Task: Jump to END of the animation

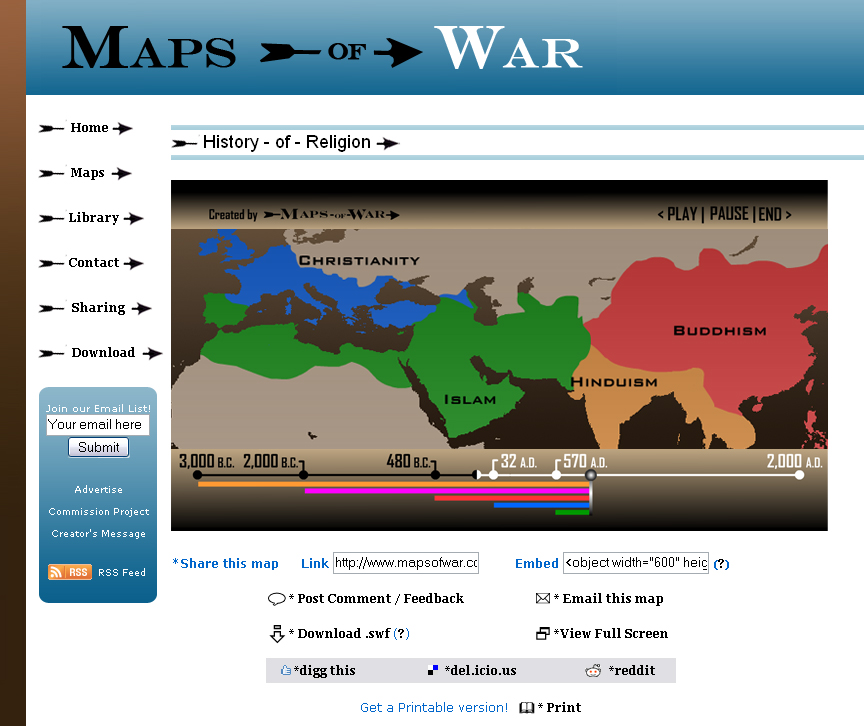Action: (x=770, y=214)
